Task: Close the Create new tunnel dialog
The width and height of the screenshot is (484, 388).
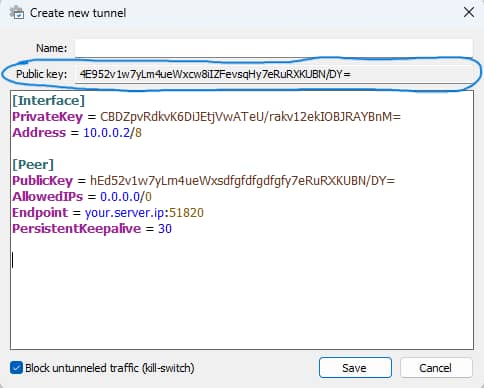Action: coord(469,13)
